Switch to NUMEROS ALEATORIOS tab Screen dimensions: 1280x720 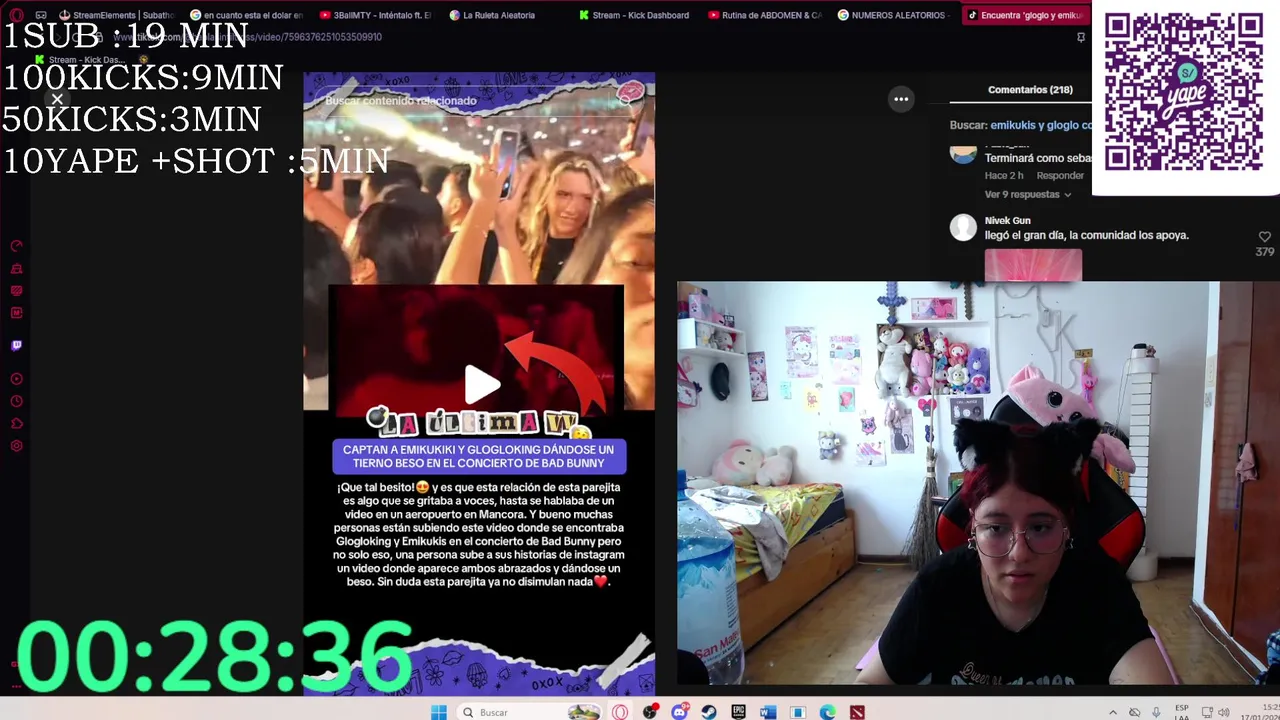(x=893, y=15)
